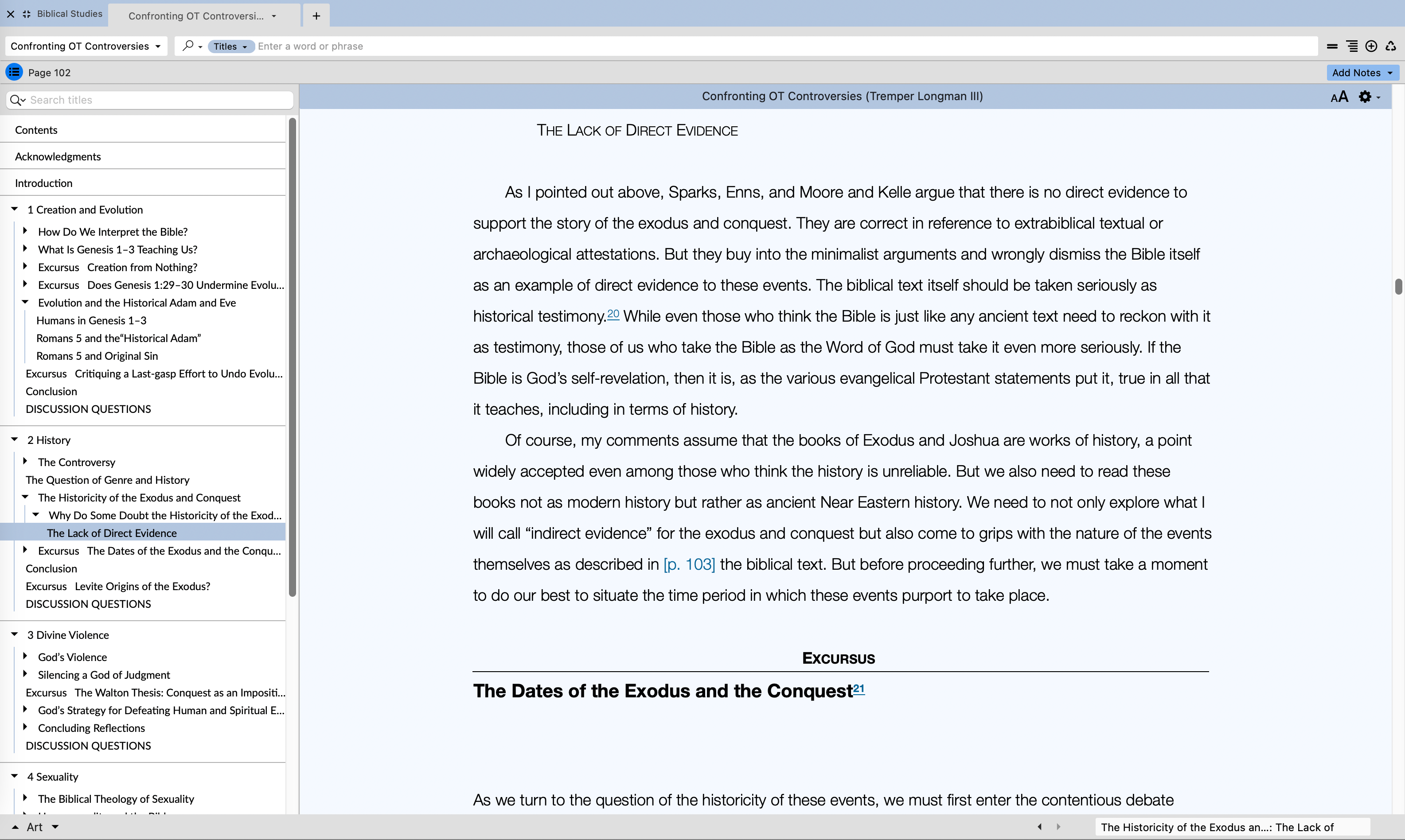Open the Confronting OT Controversies module dropdown
The image size is (1405, 840).
tap(86, 47)
